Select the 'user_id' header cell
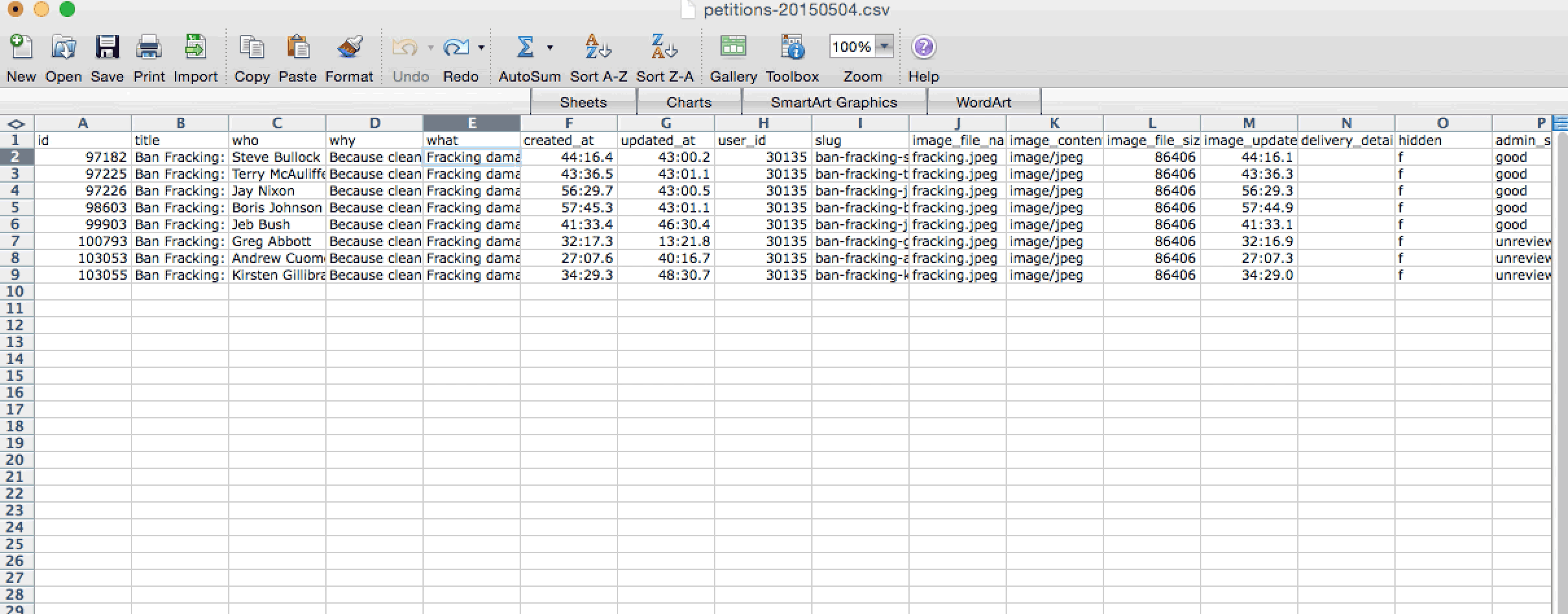 coord(763,141)
